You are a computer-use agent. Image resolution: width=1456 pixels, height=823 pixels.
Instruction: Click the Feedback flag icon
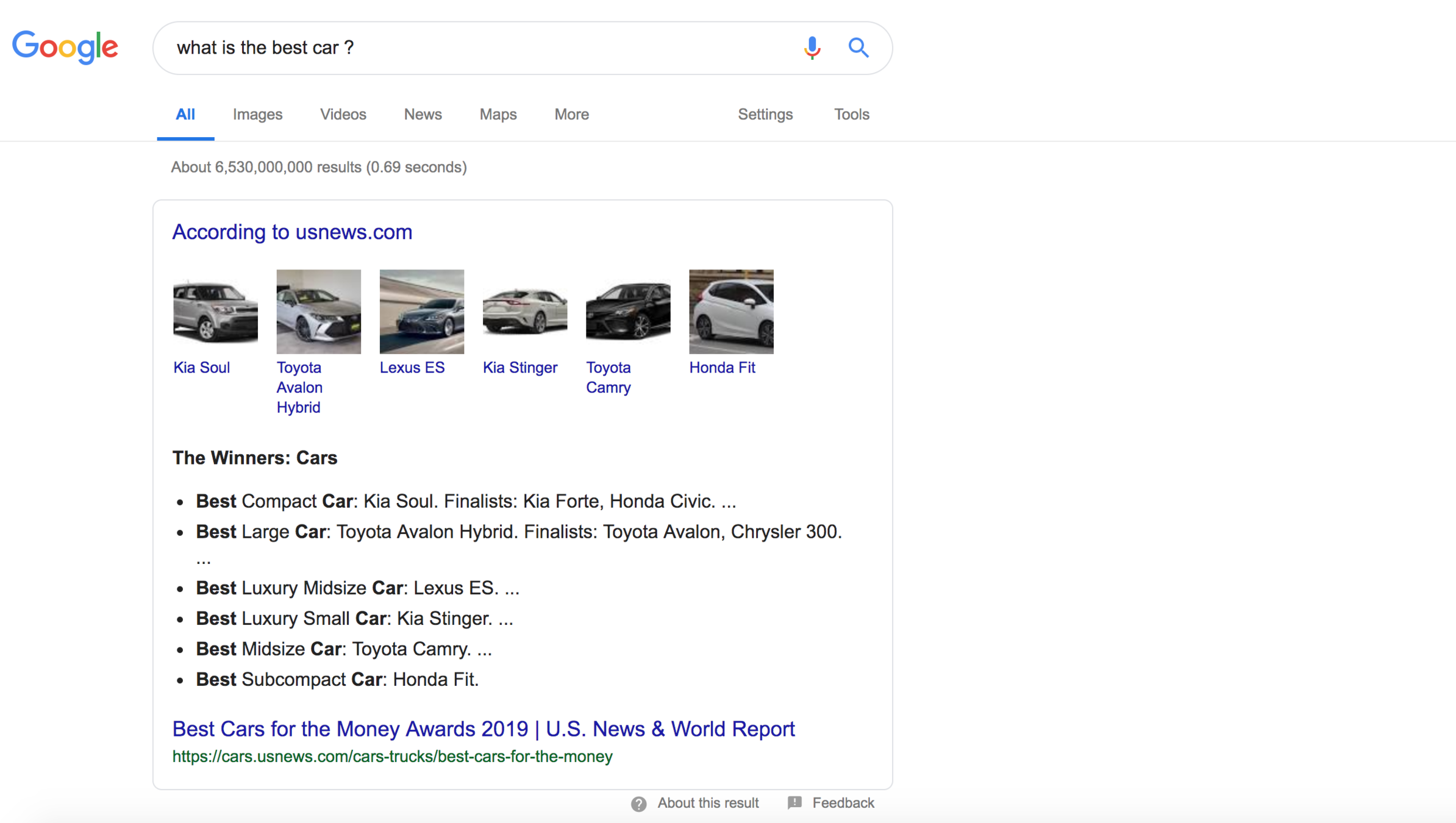pyautogui.click(x=794, y=803)
